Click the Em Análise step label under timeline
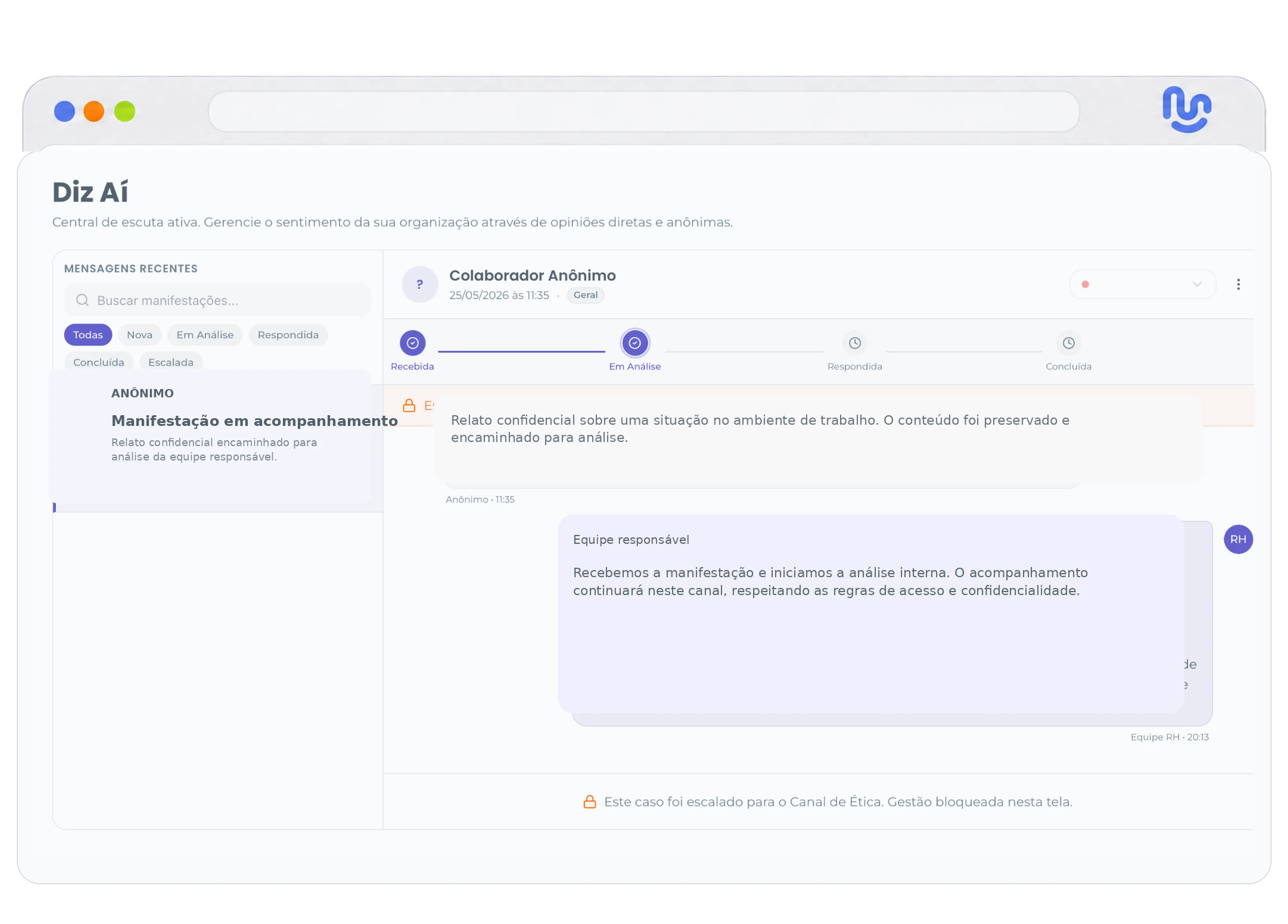 click(635, 366)
